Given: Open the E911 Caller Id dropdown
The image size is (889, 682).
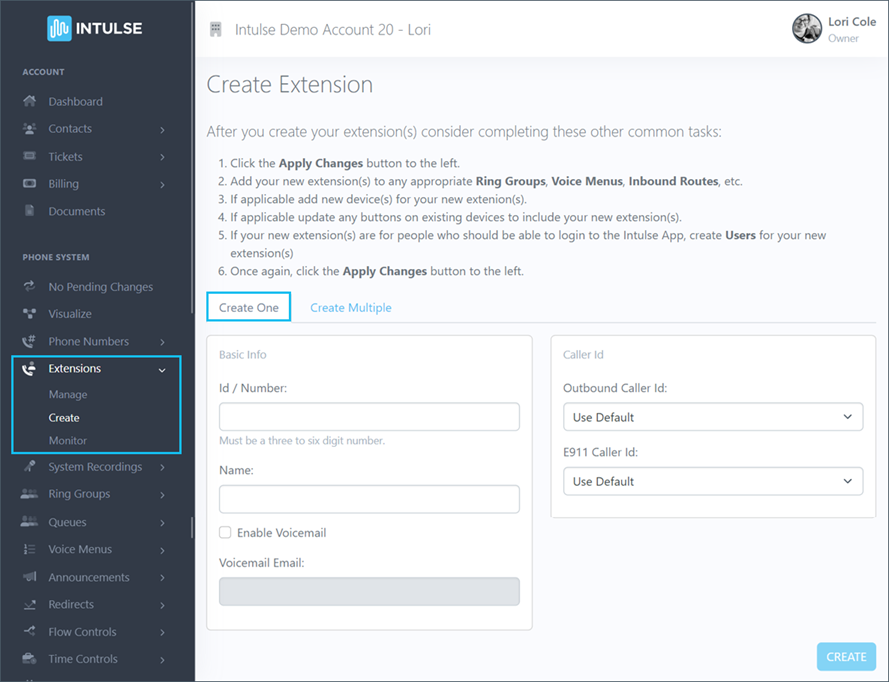Looking at the screenshot, I should (x=712, y=481).
